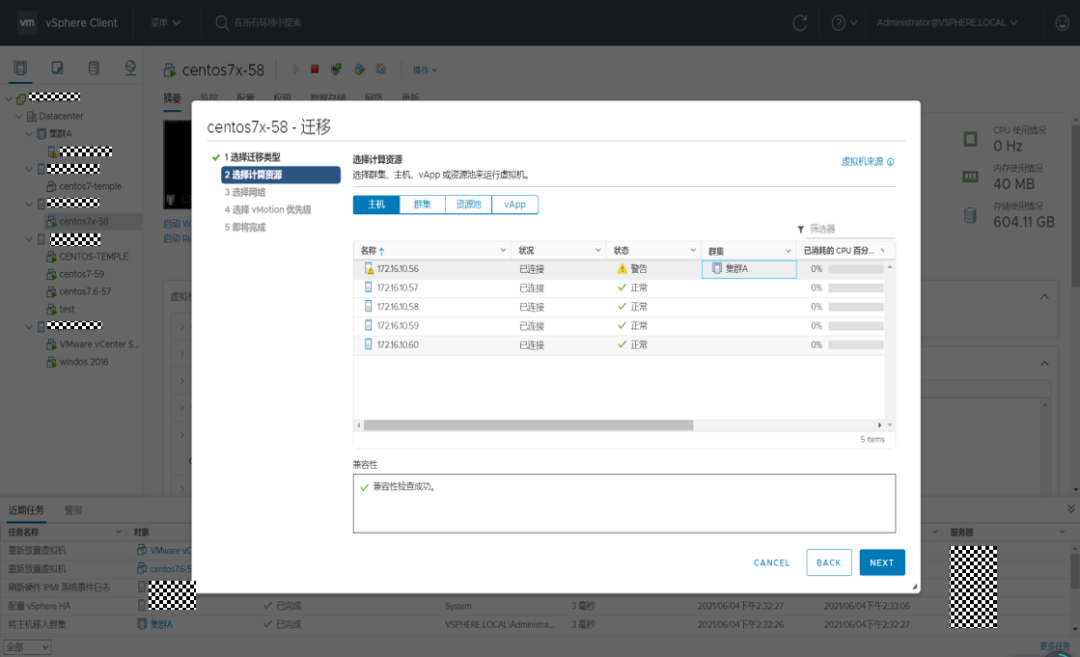Click storage usage icon in background summary
Screen dimensions: 1080x657
point(970,215)
